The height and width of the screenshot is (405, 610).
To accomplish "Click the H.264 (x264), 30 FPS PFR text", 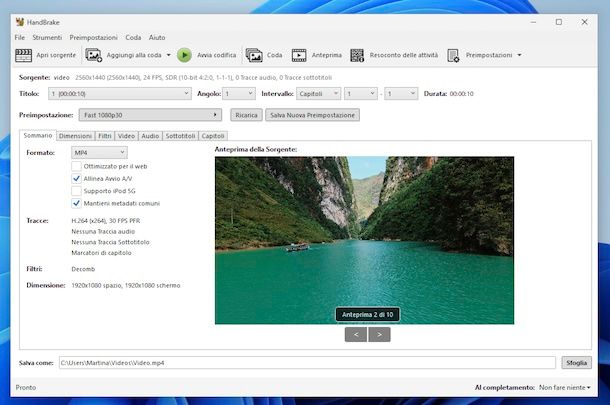I will pyautogui.click(x=106, y=221).
